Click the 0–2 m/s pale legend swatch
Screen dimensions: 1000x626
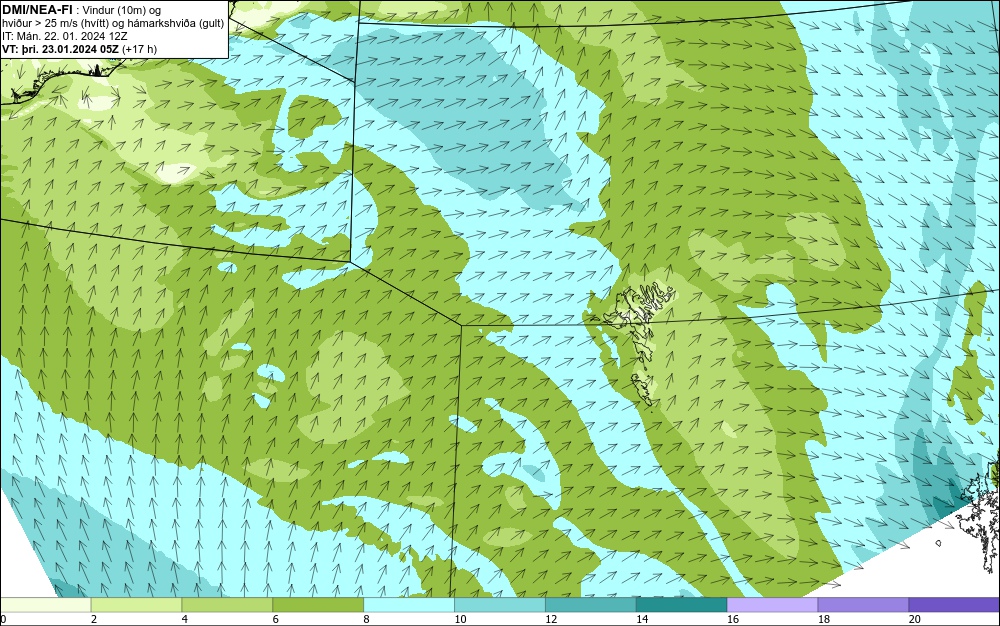tap(46, 604)
